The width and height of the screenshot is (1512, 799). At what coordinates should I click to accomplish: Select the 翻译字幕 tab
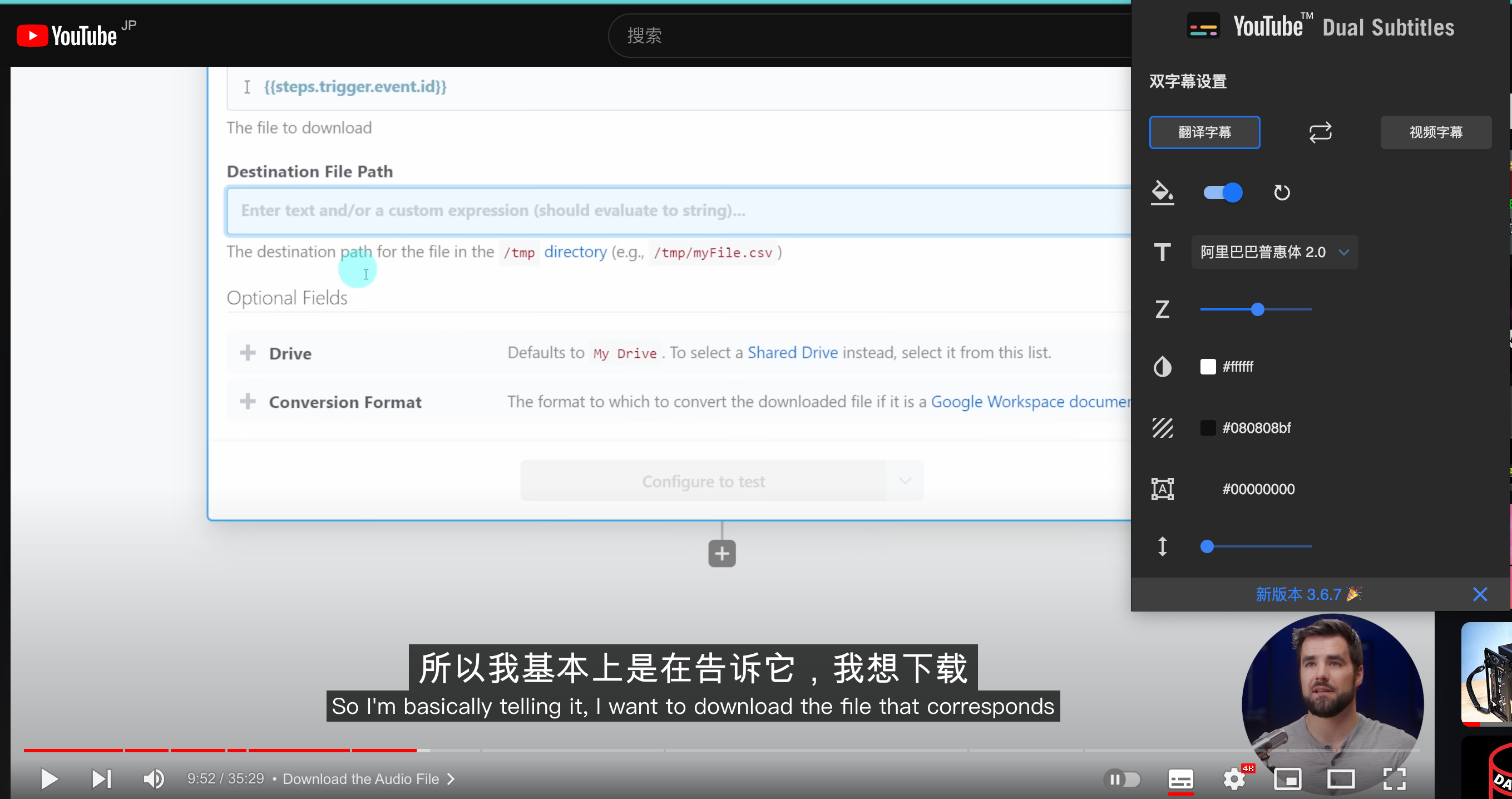pos(1204,132)
